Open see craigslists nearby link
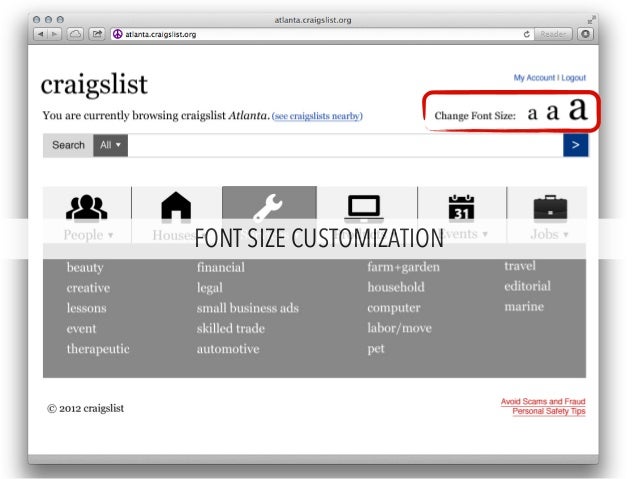Viewport: 638px width, 479px height. click(x=317, y=116)
